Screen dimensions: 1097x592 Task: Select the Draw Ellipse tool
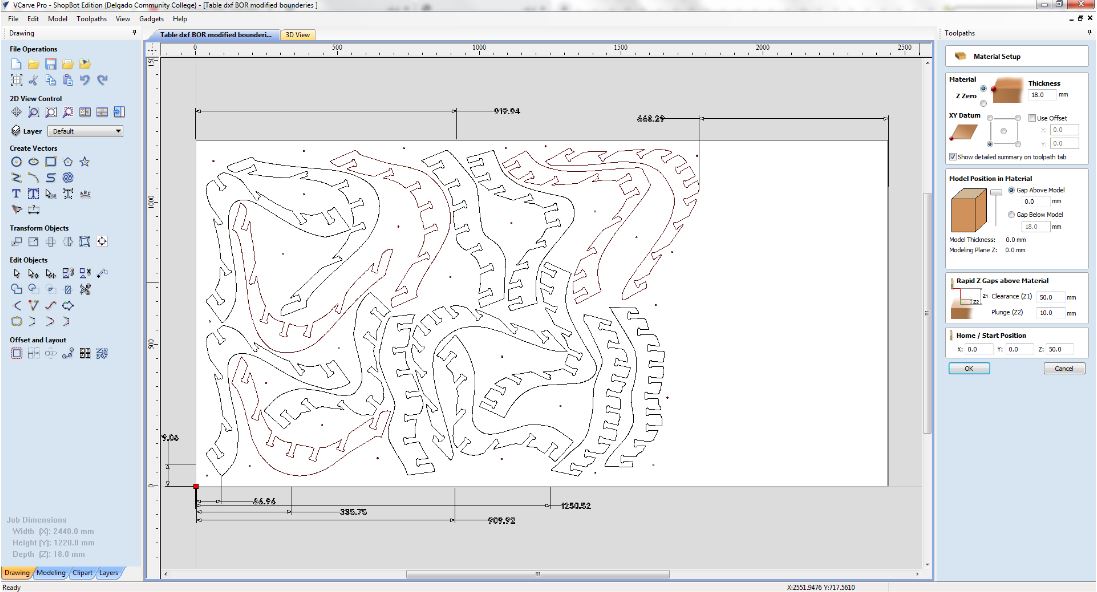click(33, 162)
